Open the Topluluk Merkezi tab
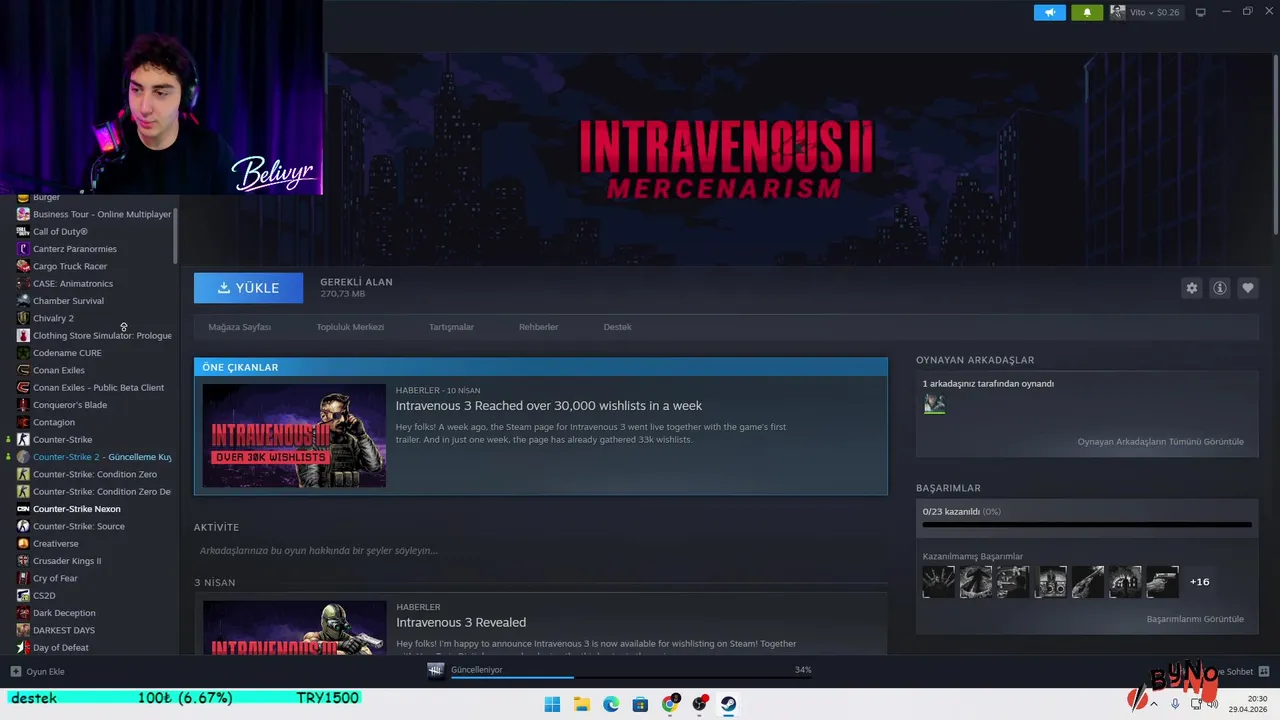The image size is (1280, 720). [350, 327]
